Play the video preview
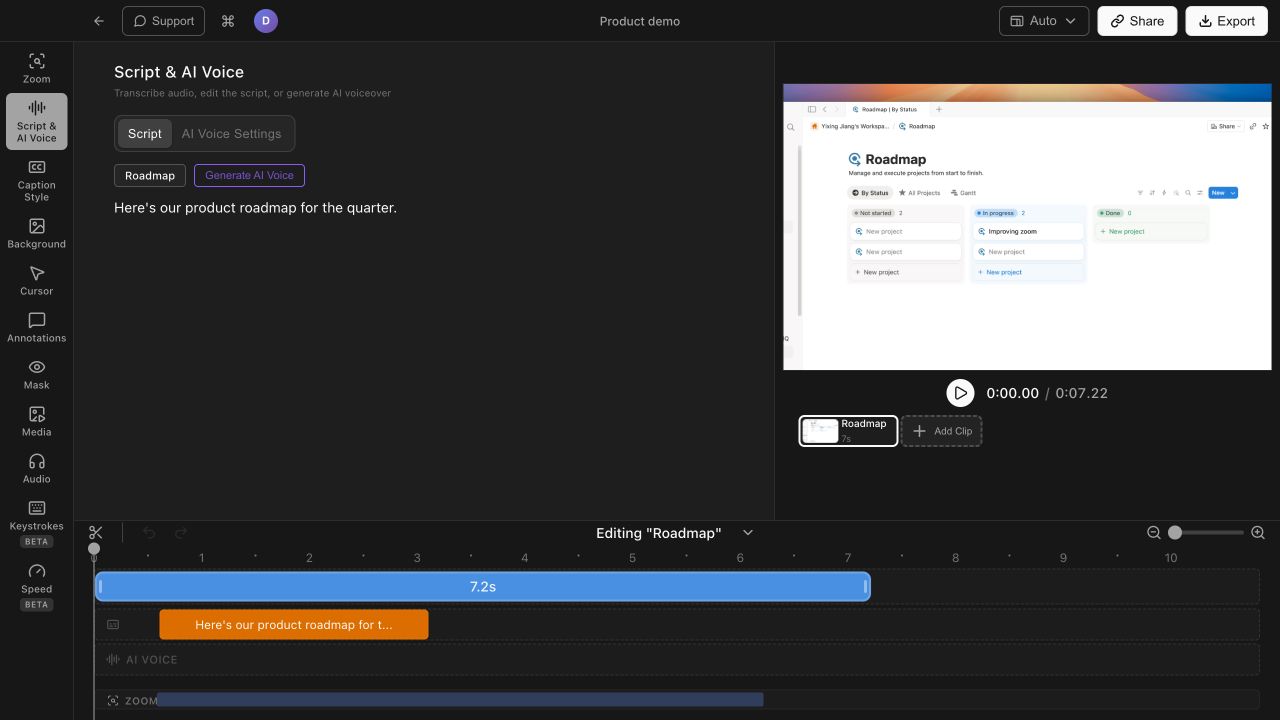The image size is (1280, 720). click(960, 393)
